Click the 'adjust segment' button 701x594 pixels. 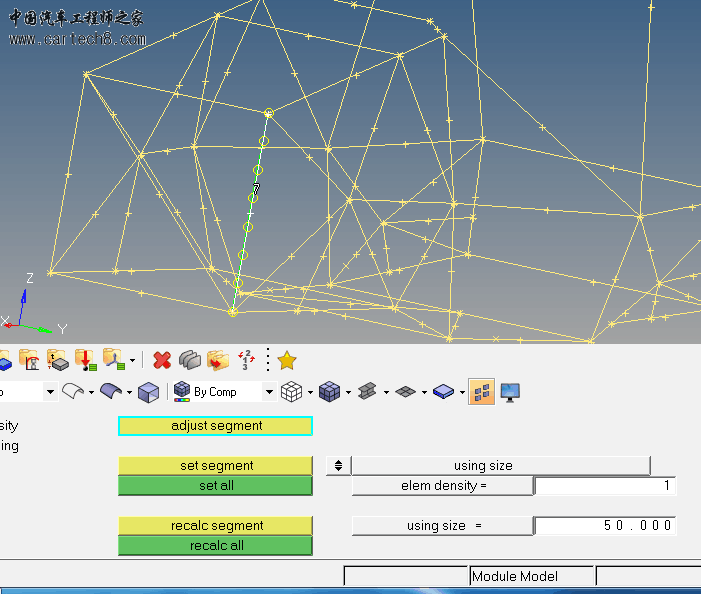coord(216,426)
